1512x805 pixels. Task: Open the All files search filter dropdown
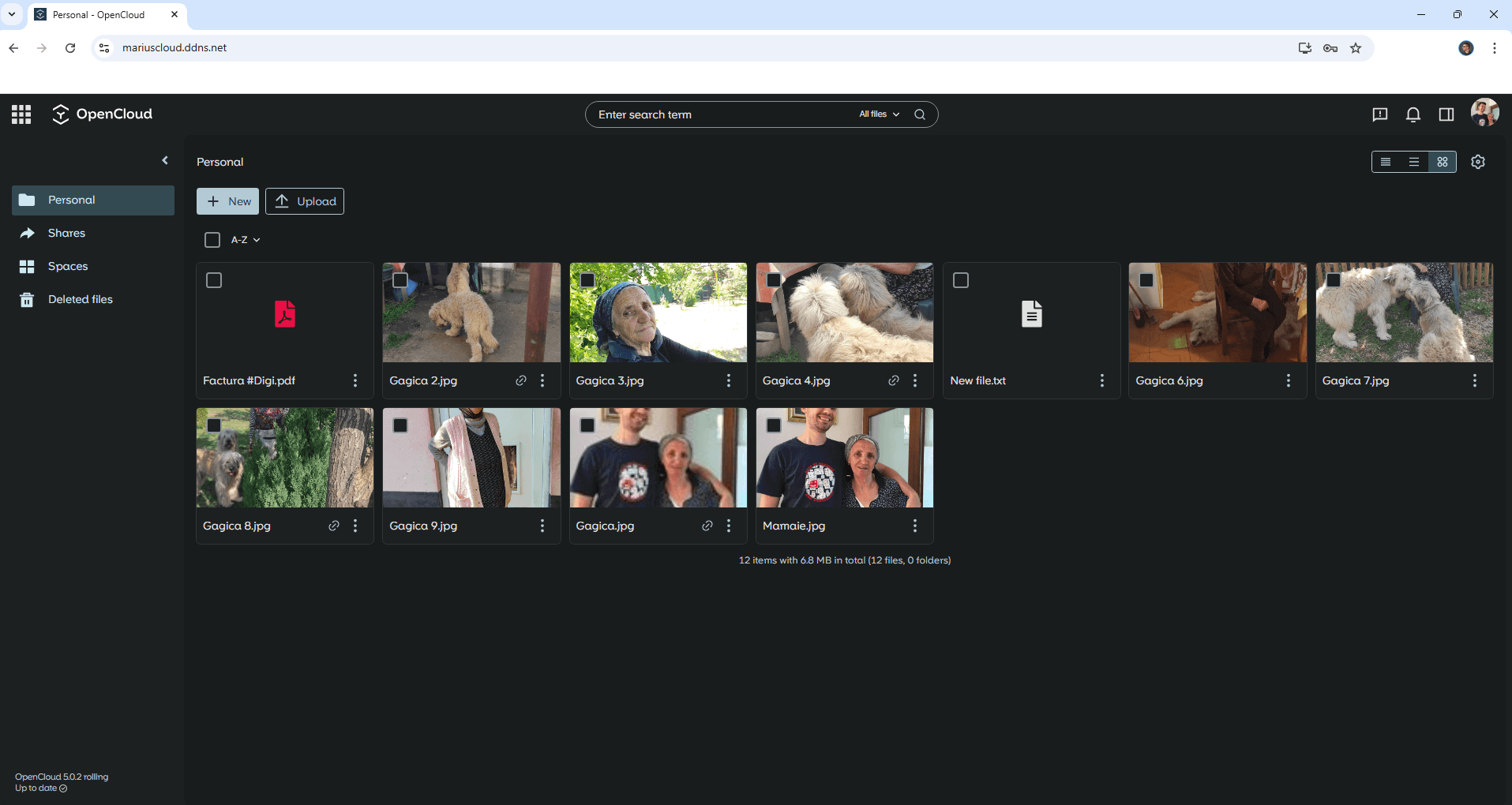click(879, 114)
